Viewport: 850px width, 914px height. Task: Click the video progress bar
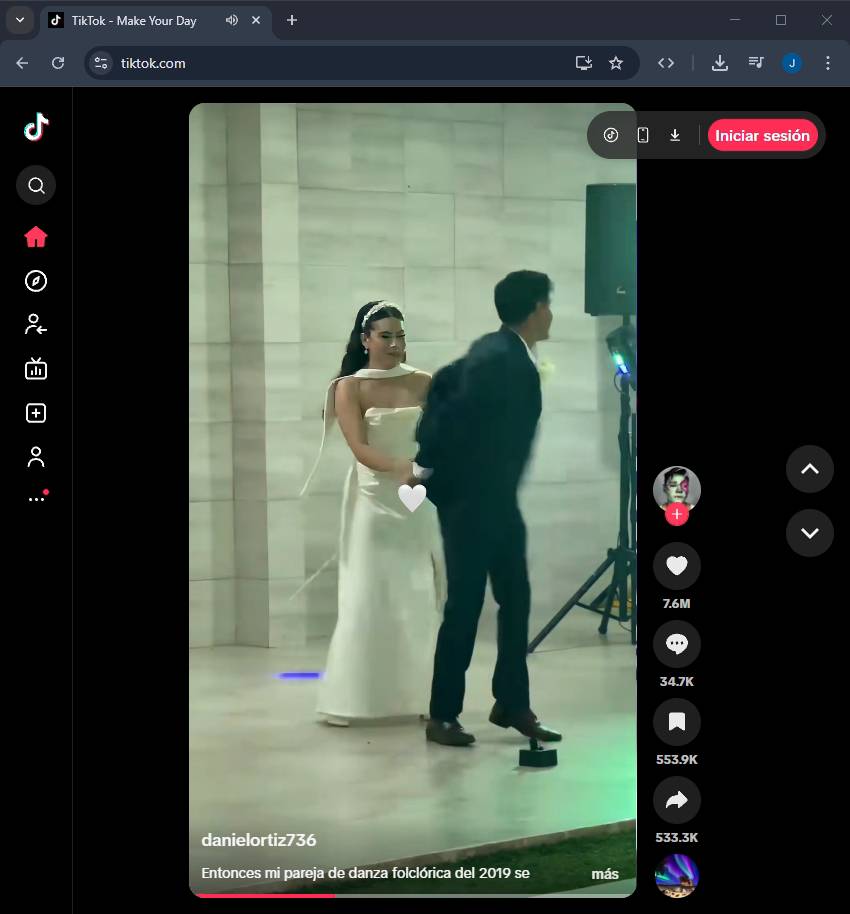pyautogui.click(x=412, y=895)
